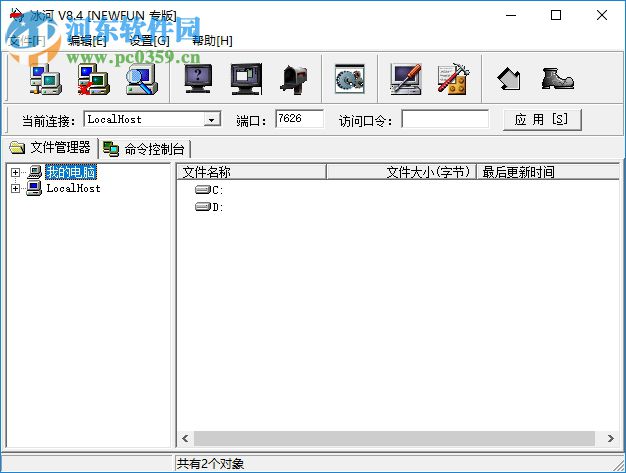Click the 端口 field showing 7626
The height and width of the screenshot is (473, 626).
(x=299, y=119)
